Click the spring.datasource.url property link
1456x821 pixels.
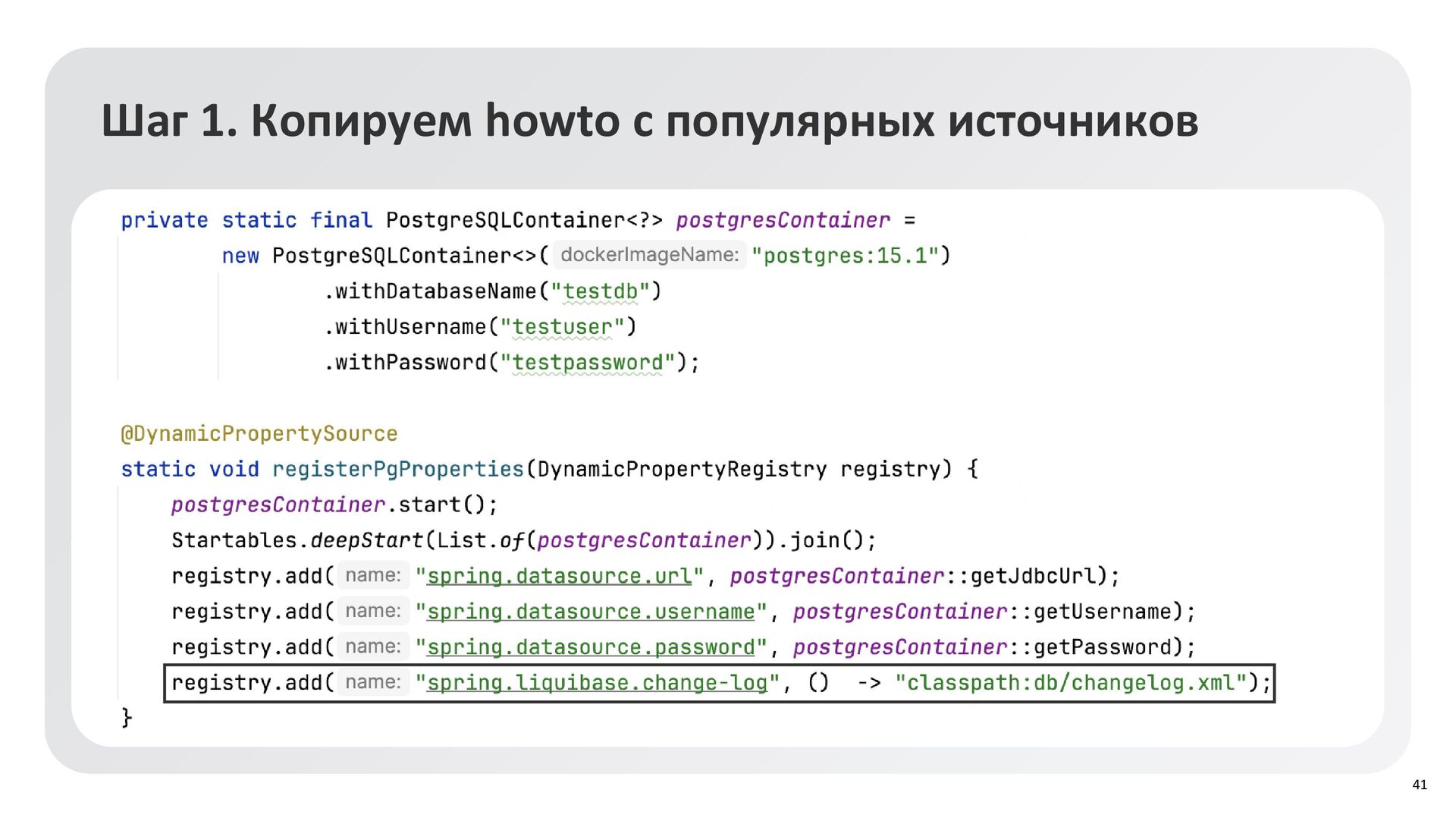pyautogui.click(x=559, y=576)
